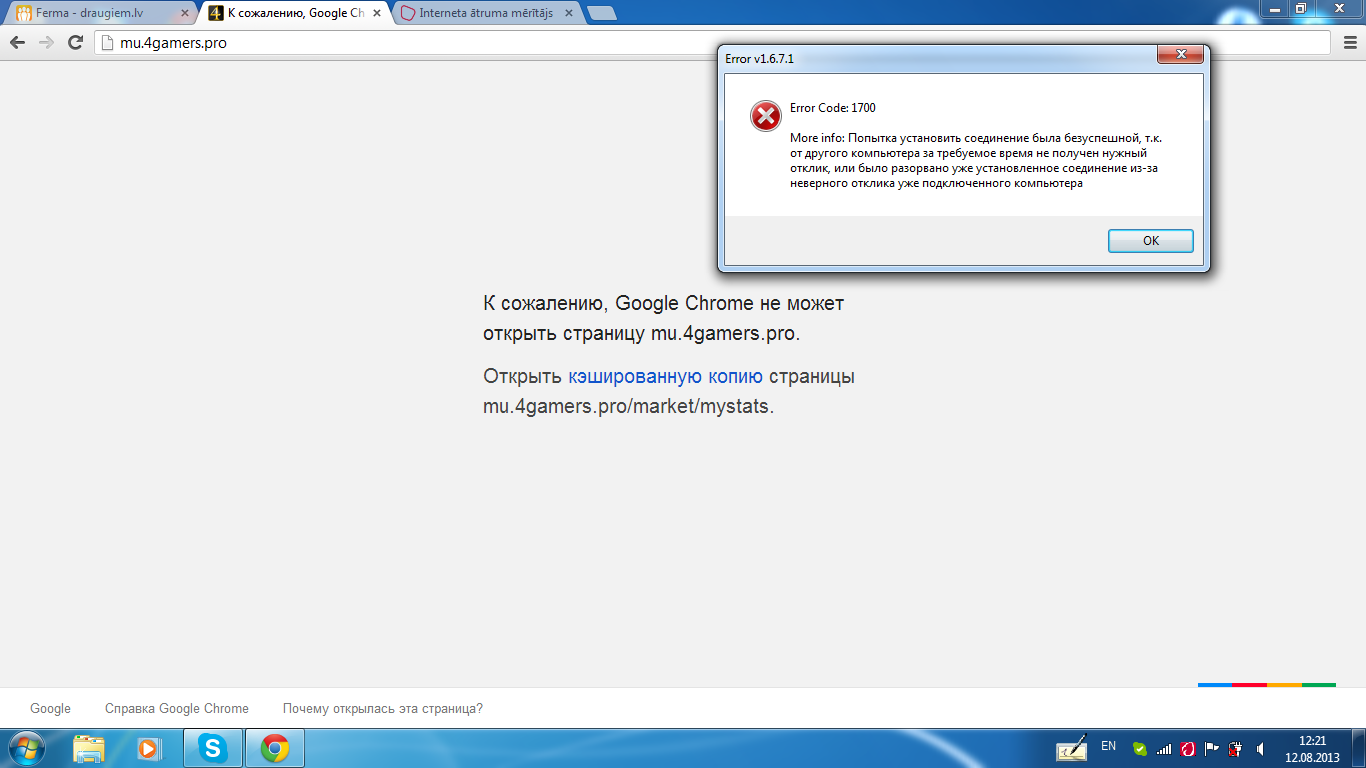Open Skype from the taskbar
1366x768 pixels.
click(x=212, y=748)
